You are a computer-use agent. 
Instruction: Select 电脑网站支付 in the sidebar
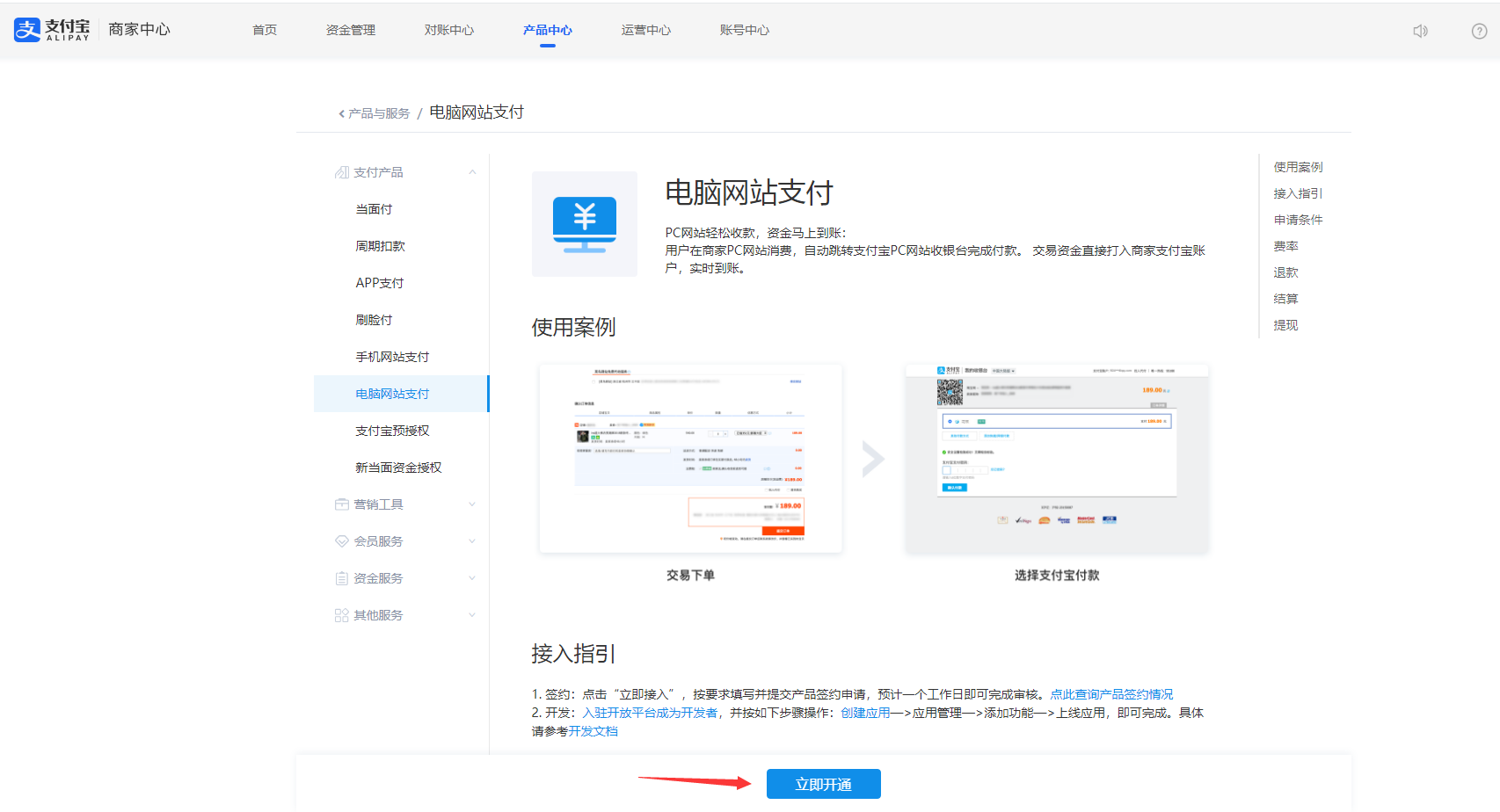point(401,394)
